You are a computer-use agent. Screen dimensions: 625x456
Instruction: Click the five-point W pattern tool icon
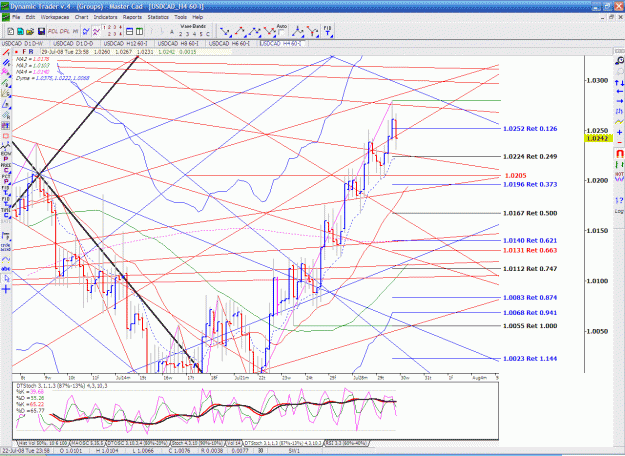pos(270,31)
